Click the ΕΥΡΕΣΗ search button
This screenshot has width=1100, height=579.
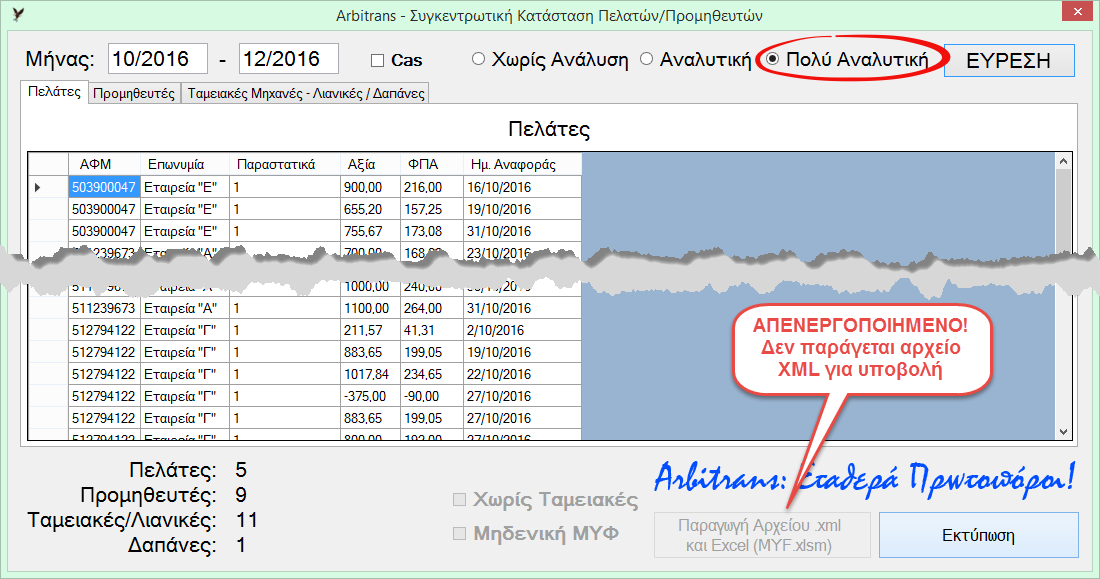click(x=1009, y=60)
